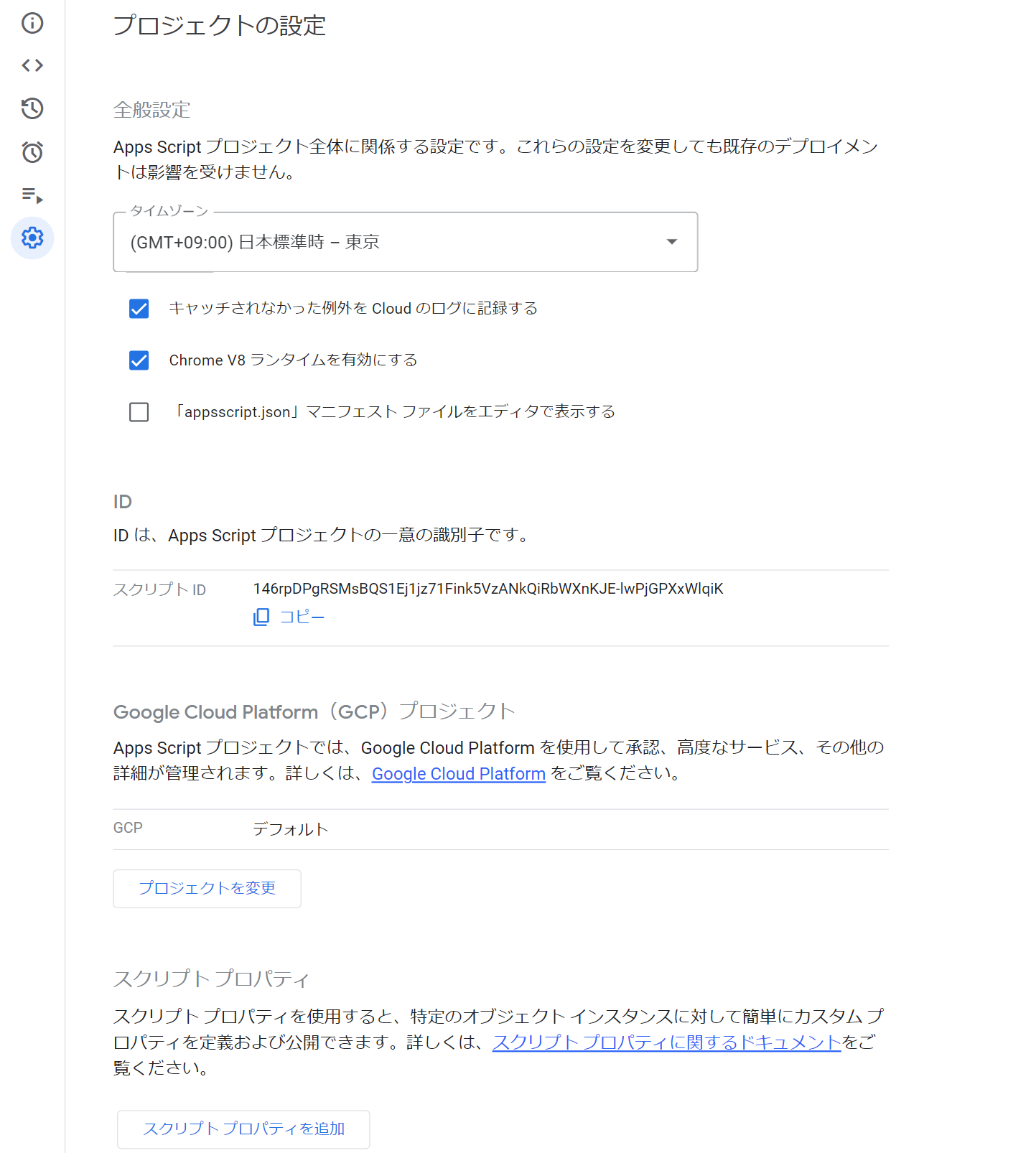The width and height of the screenshot is (1036, 1153).
Task: Click the Chrome V8 ランタイム label text
Action: [294, 360]
